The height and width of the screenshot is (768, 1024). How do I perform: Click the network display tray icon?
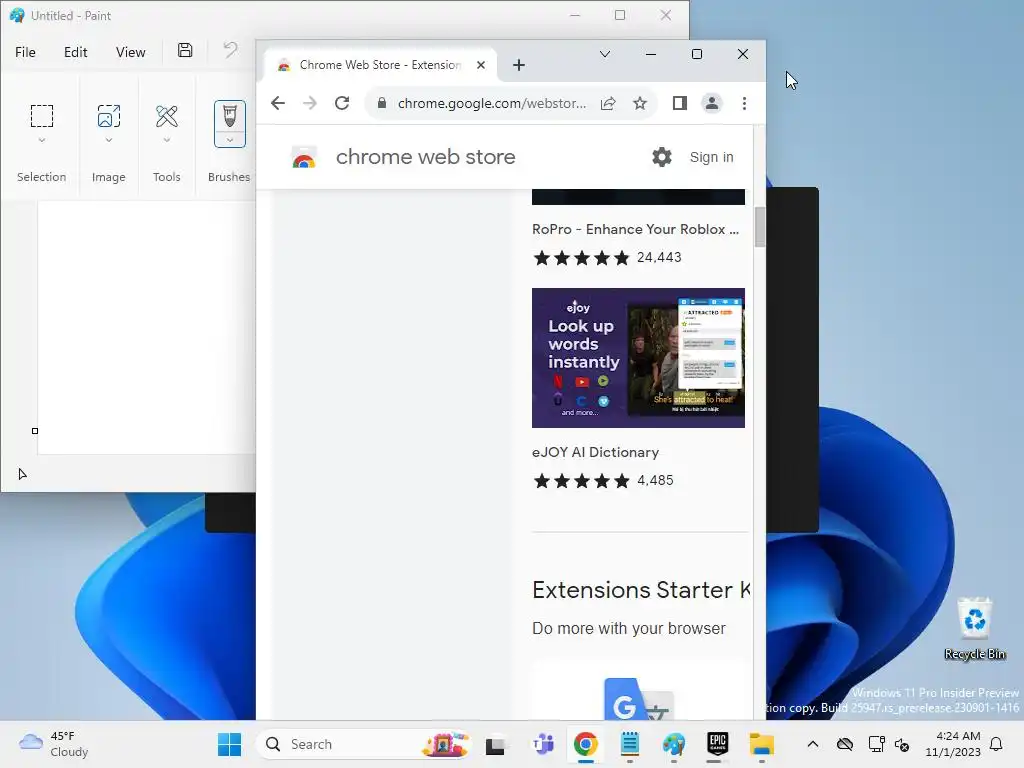click(x=876, y=744)
